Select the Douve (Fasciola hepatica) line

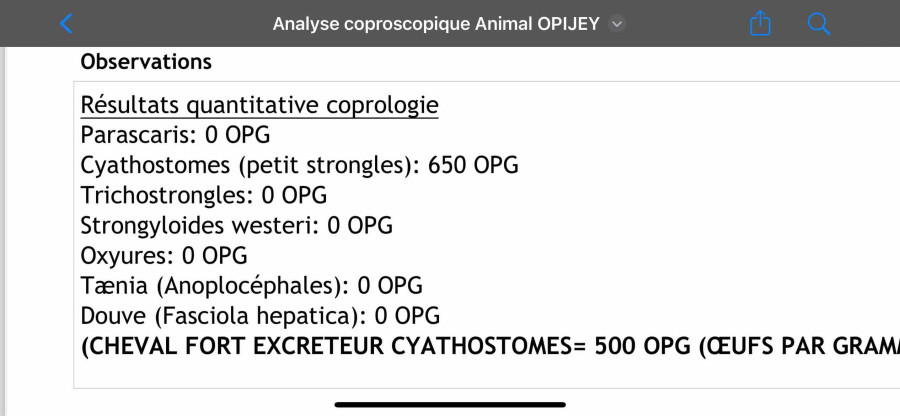click(x=260, y=316)
